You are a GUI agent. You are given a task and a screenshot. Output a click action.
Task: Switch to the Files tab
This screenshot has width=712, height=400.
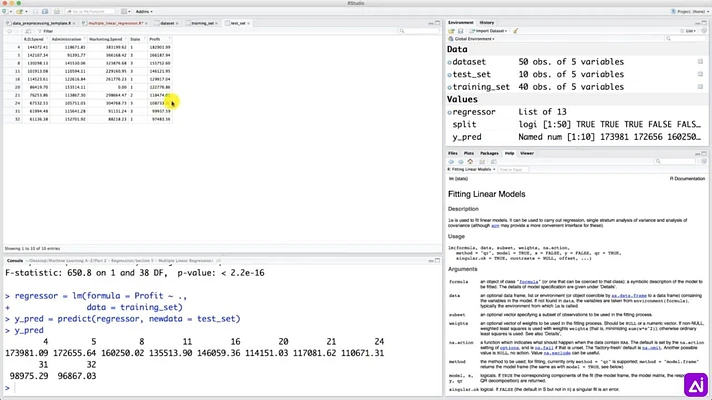[x=453, y=153]
